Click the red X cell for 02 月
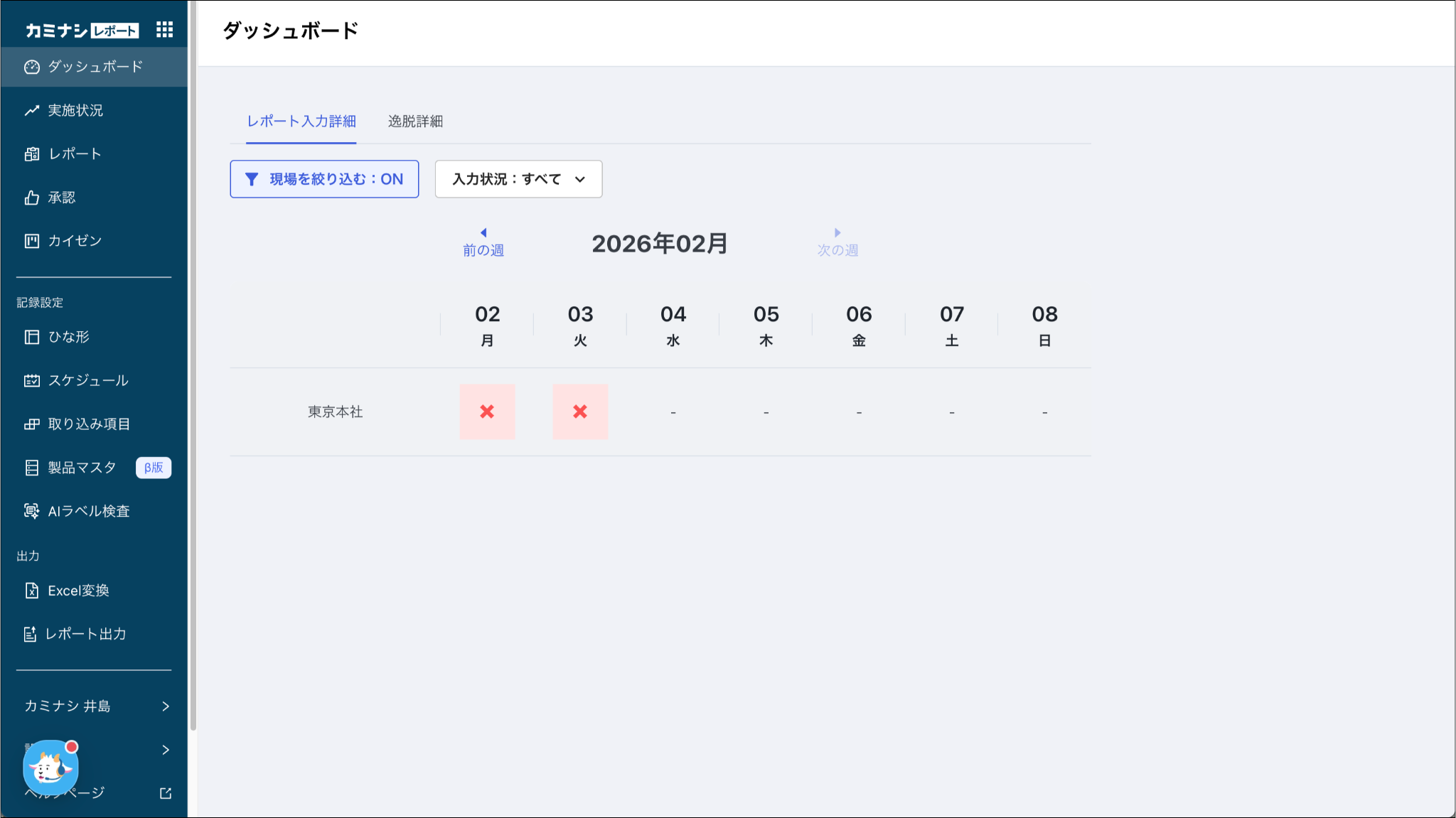The height and width of the screenshot is (818, 1456). pos(487,411)
